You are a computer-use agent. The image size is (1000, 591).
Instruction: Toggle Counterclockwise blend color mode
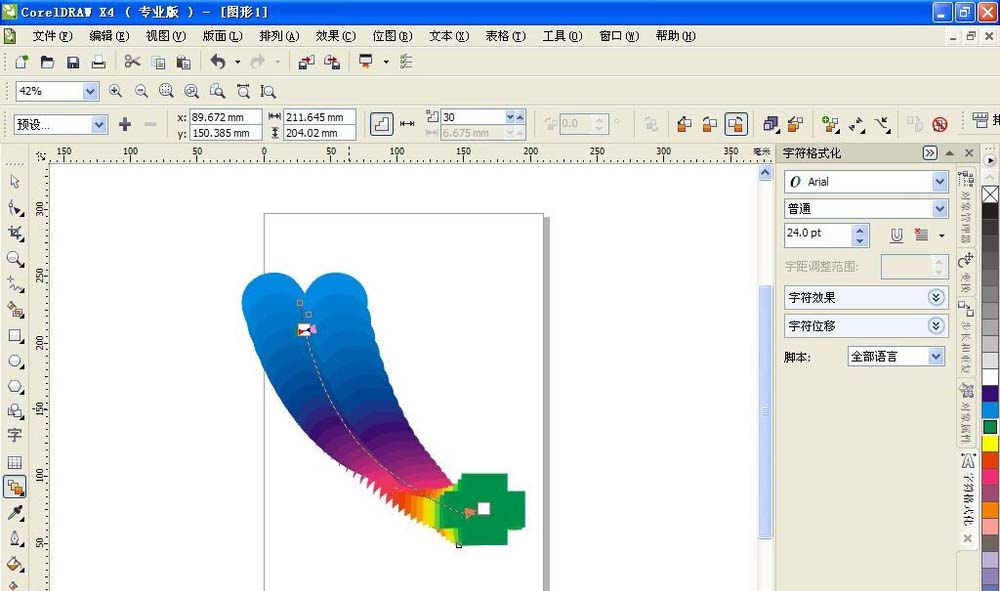(x=735, y=124)
